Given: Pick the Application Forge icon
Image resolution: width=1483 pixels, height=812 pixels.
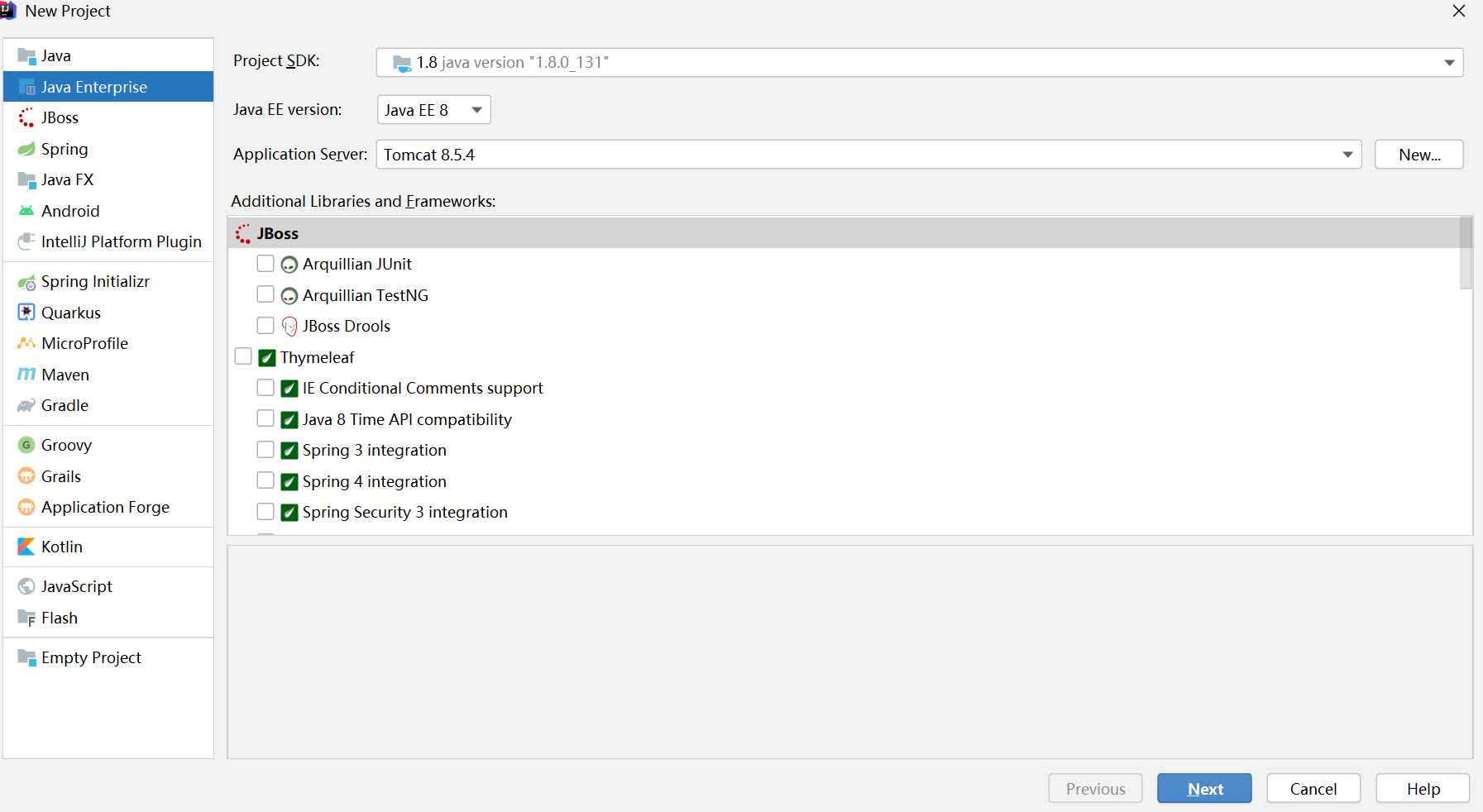Looking at the screenshot, I should pyautogui.click(x=26, y=508).
